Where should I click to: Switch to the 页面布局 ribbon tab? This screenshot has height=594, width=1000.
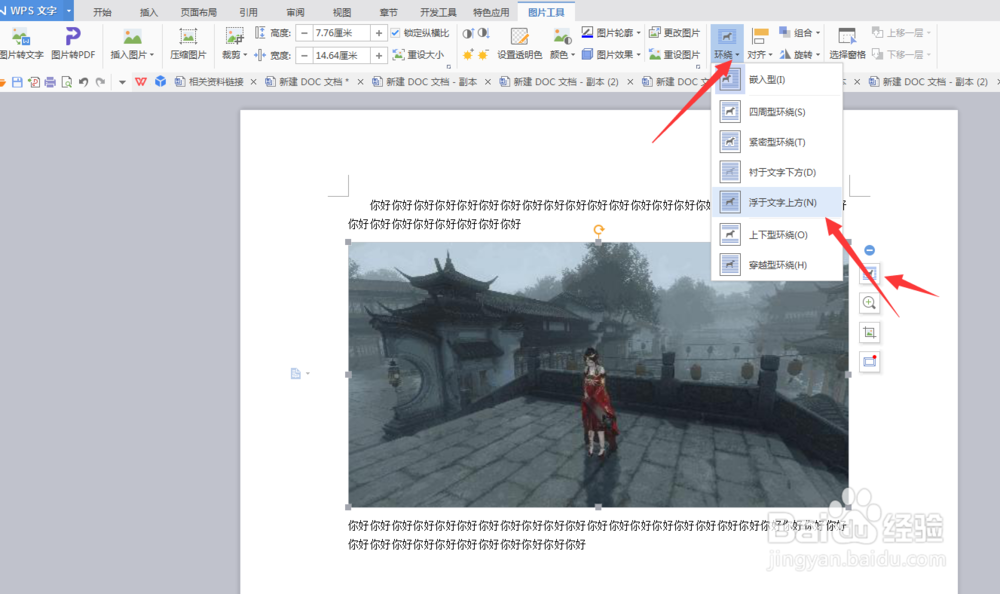click(198, 12)
